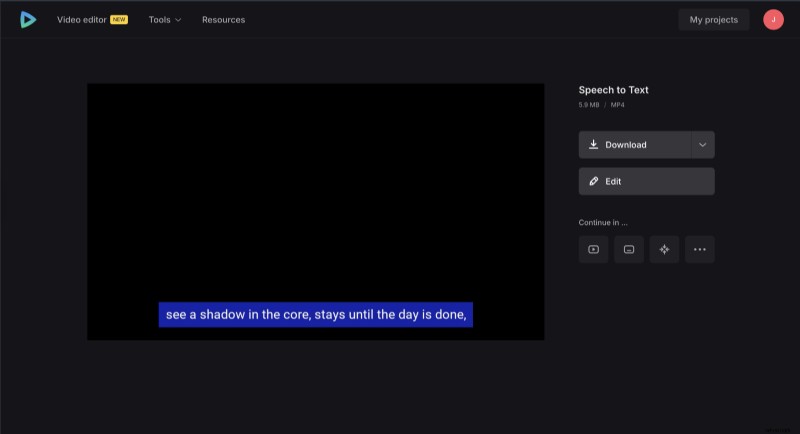Click the MP4 file format label
Screen dimensions: 800x434
(617, 104)
